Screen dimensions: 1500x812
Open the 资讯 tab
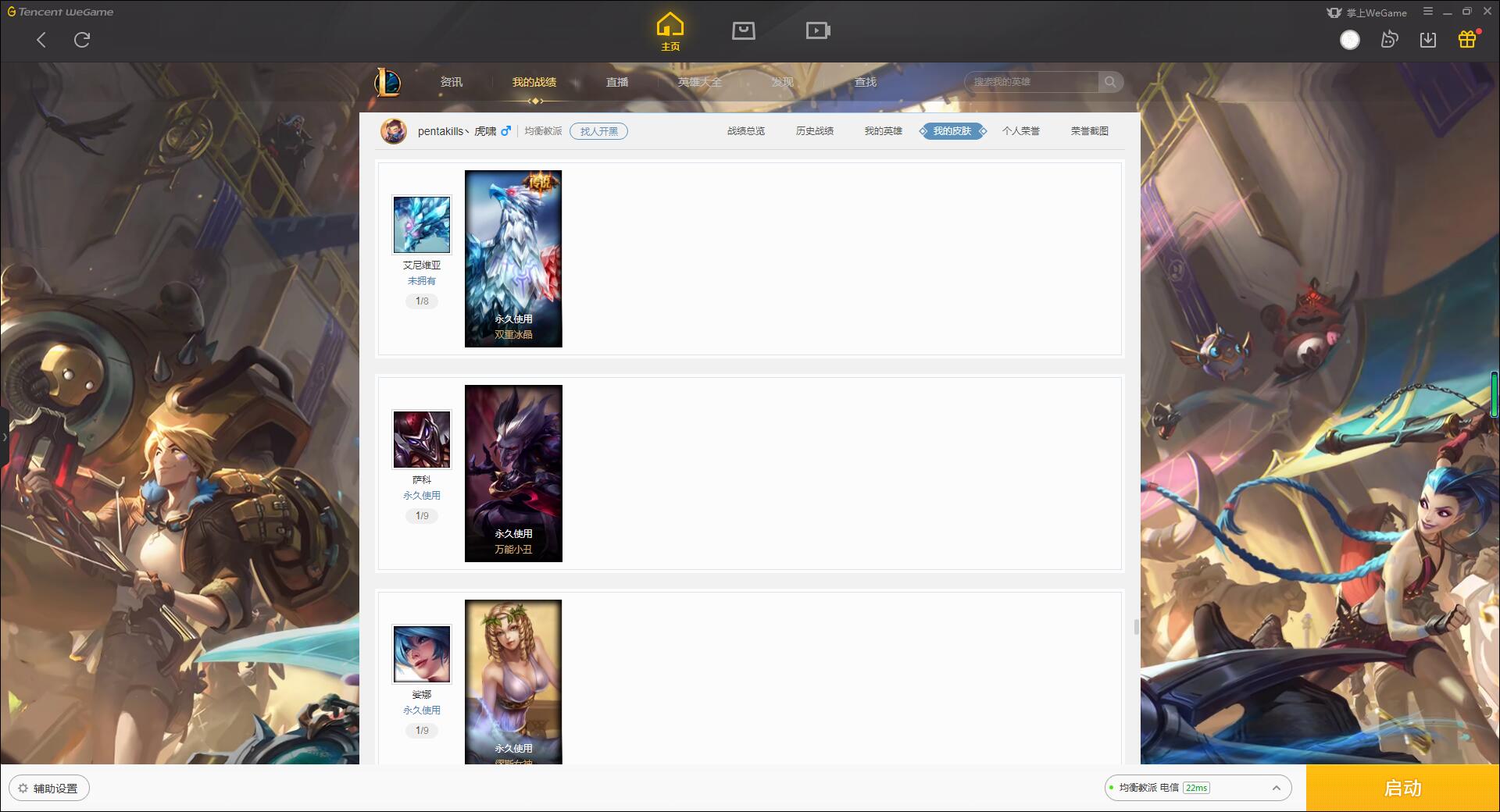click(x=452, y=82)
